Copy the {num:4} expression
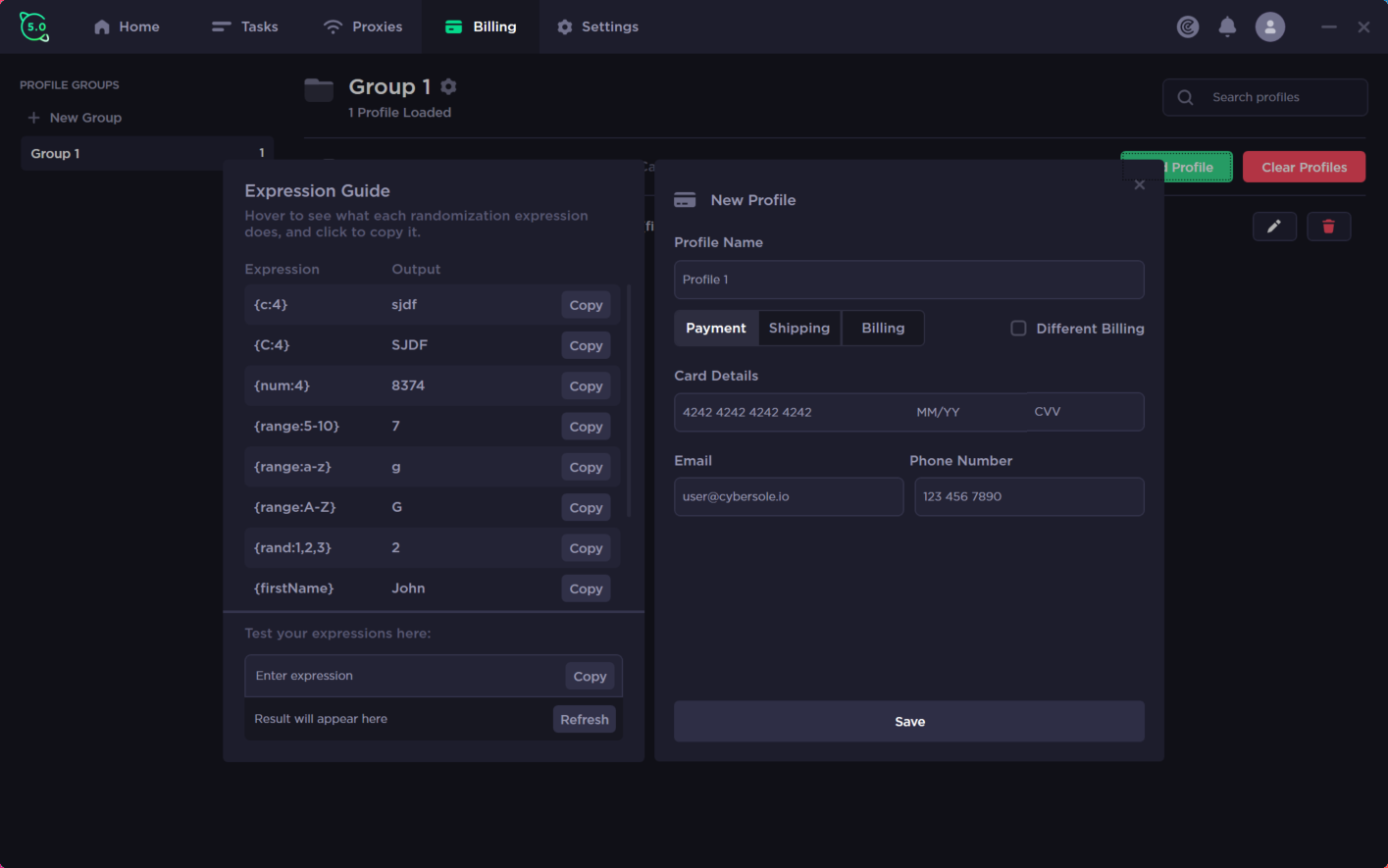The image size is (1388, 868). click(586, 386)
